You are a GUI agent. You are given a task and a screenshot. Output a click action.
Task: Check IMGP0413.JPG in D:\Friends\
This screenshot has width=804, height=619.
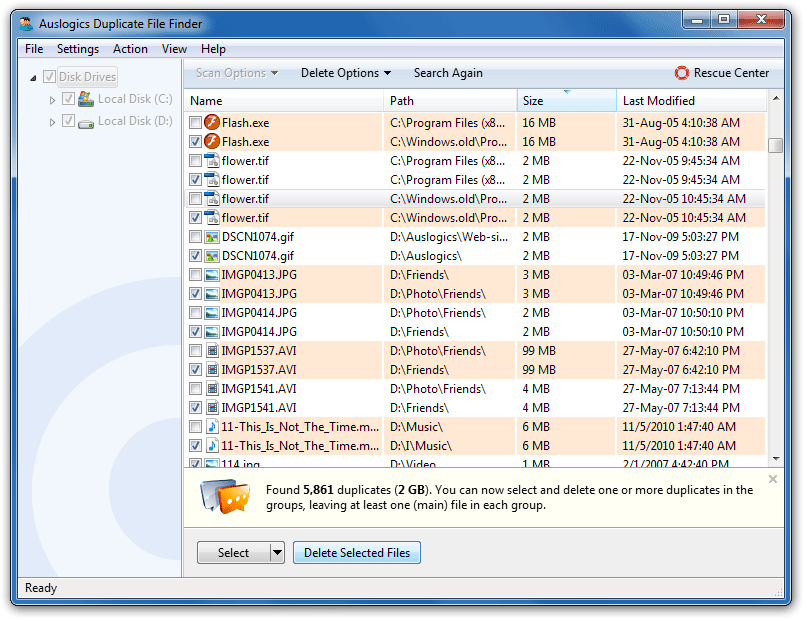click(x=195, y=275)
